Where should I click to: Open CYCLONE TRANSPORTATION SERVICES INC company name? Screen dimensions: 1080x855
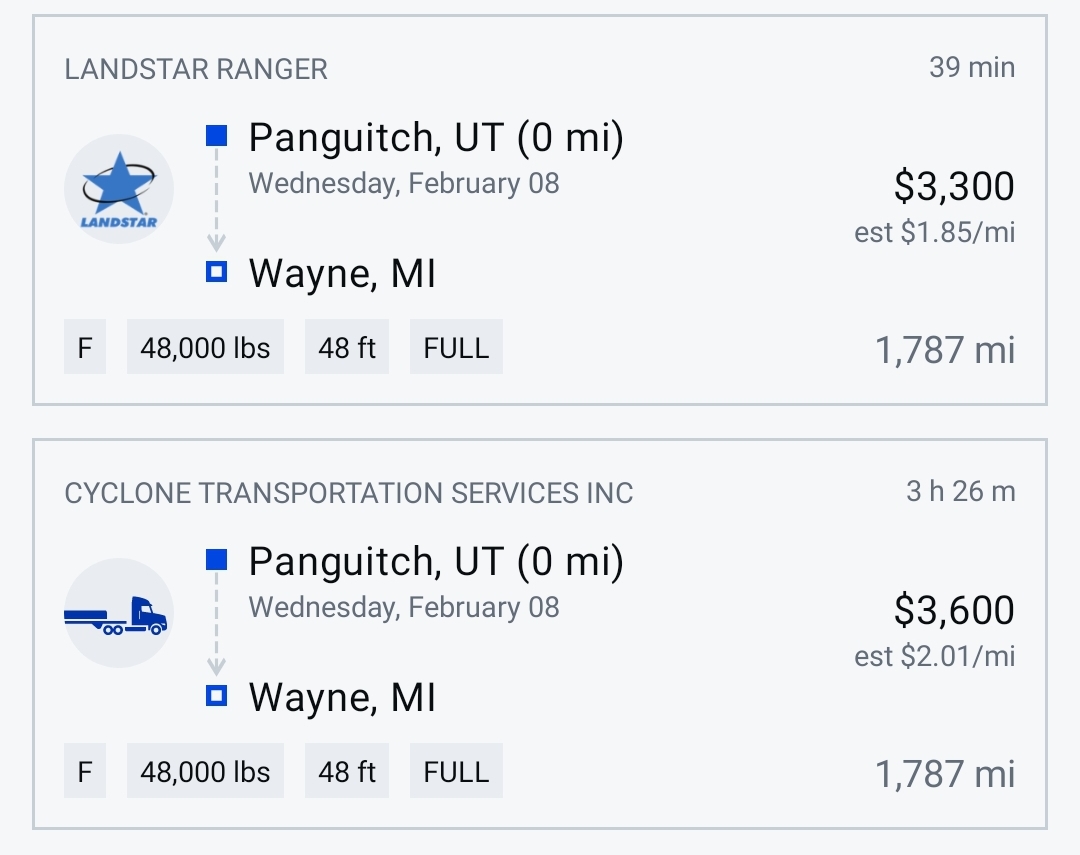pos(349,493)
